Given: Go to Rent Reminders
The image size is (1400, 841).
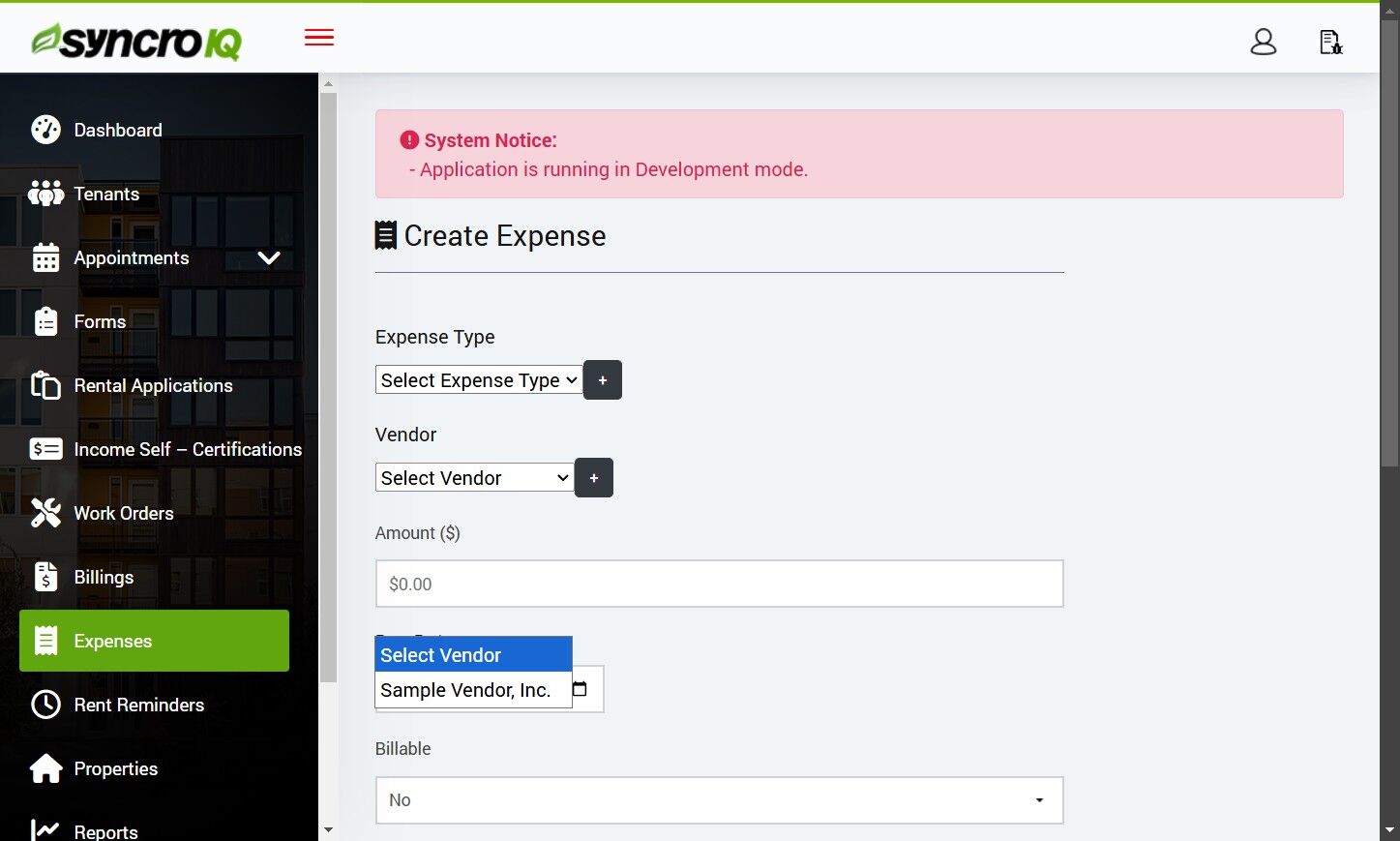Looking at the screenshot, I should coord(139,705).
